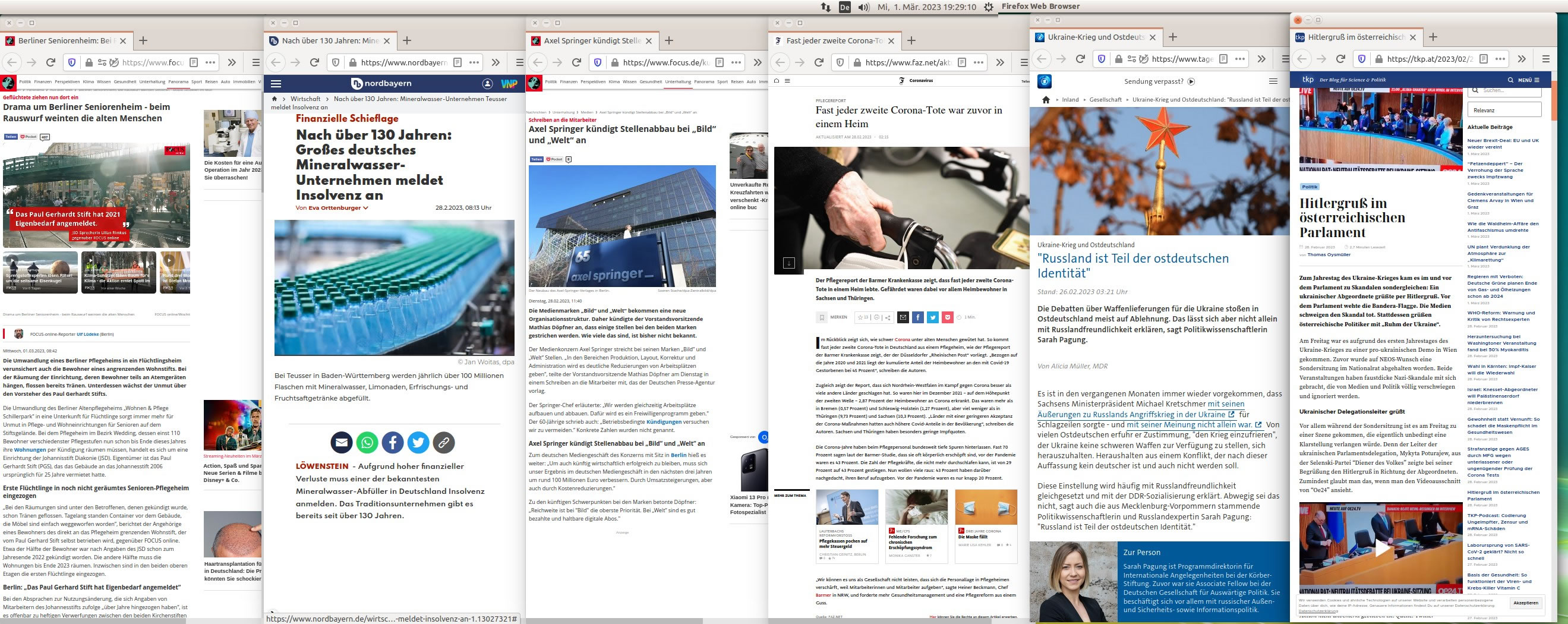Open Firefox application menu in tkp window
Viewport: 1568px width, 624px height.
[x=1546, y=59]
